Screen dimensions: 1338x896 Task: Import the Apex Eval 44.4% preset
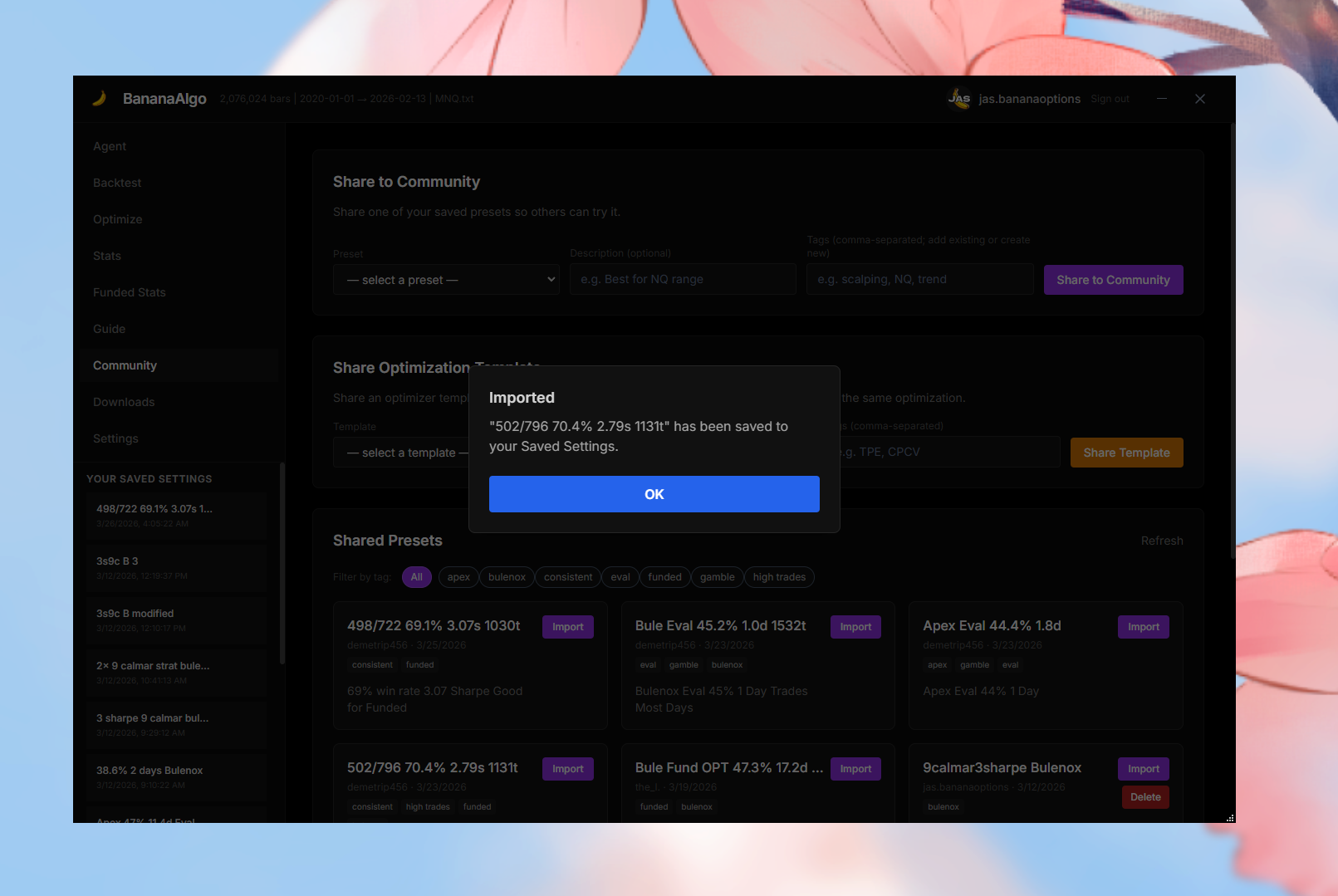pos(1143,626)
